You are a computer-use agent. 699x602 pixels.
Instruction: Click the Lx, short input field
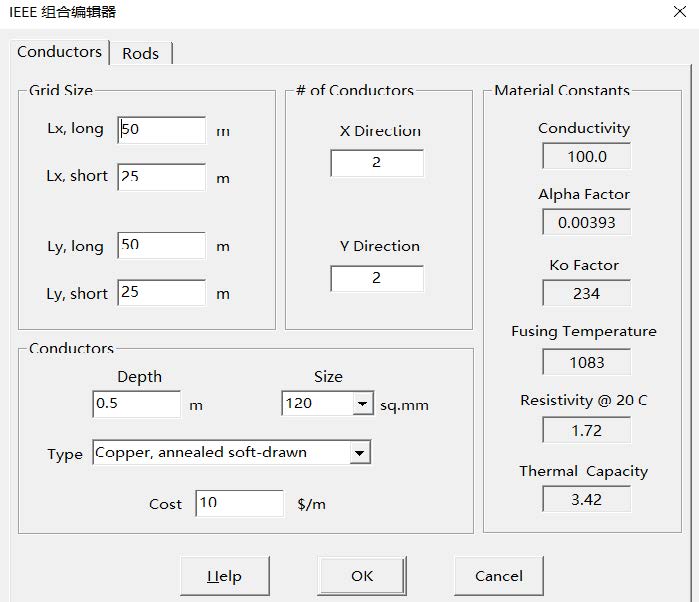tap(162, 177)
